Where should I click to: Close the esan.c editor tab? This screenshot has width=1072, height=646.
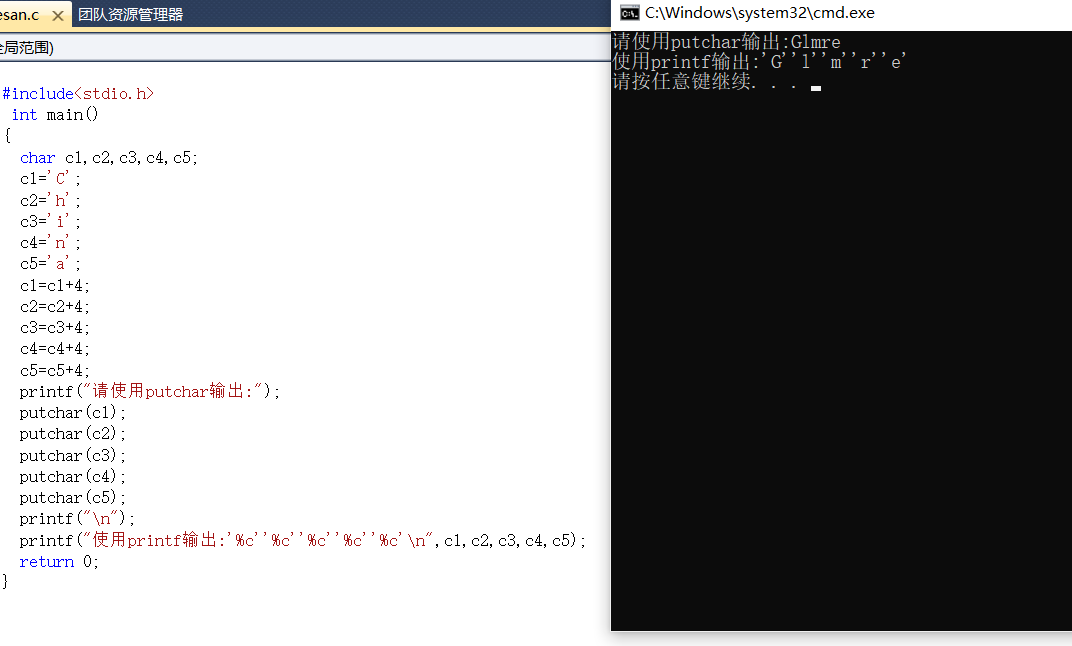point(58,15)
